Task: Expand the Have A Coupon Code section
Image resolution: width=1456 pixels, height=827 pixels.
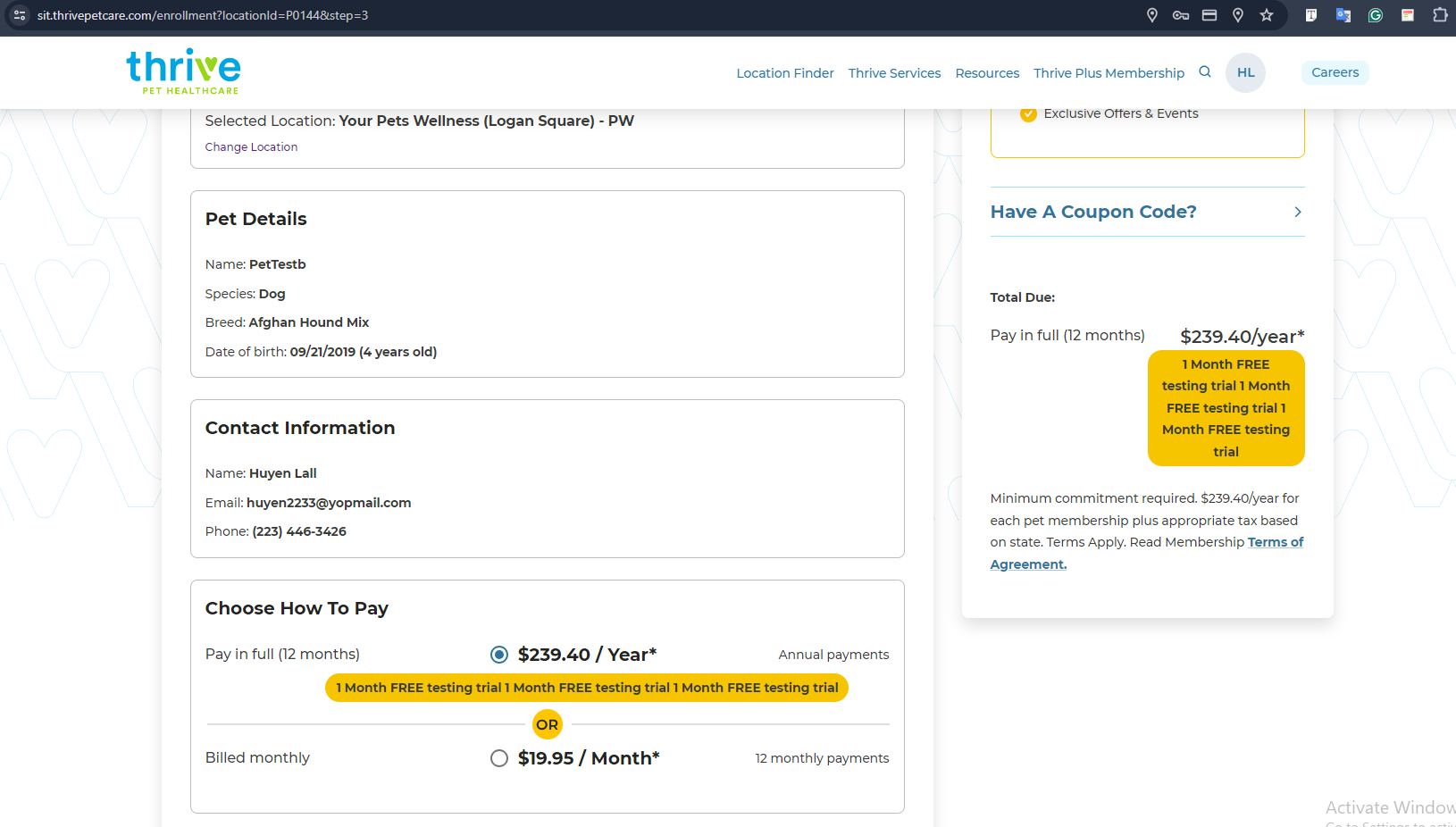Action: [x=1147, y=212]
